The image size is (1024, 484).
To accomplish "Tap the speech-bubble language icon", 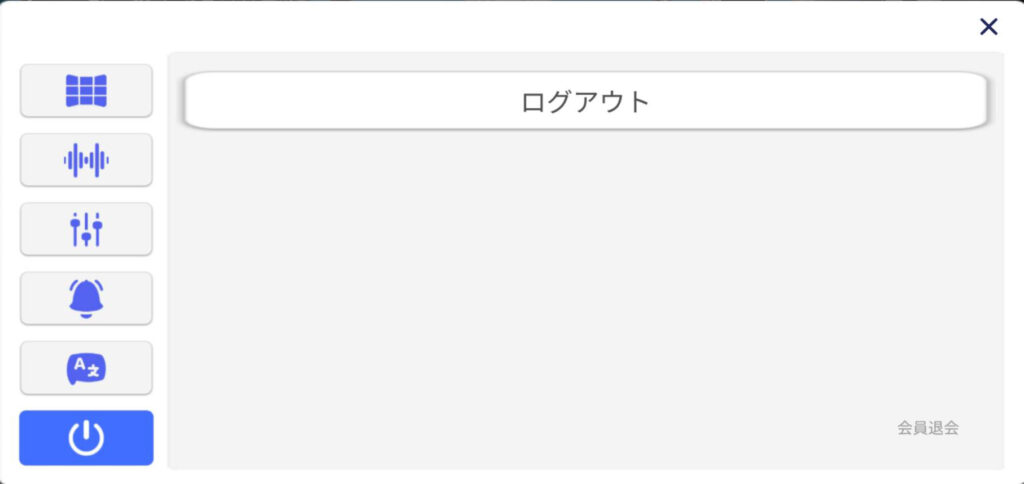I will pyautogui.click(x=86, y=369).
